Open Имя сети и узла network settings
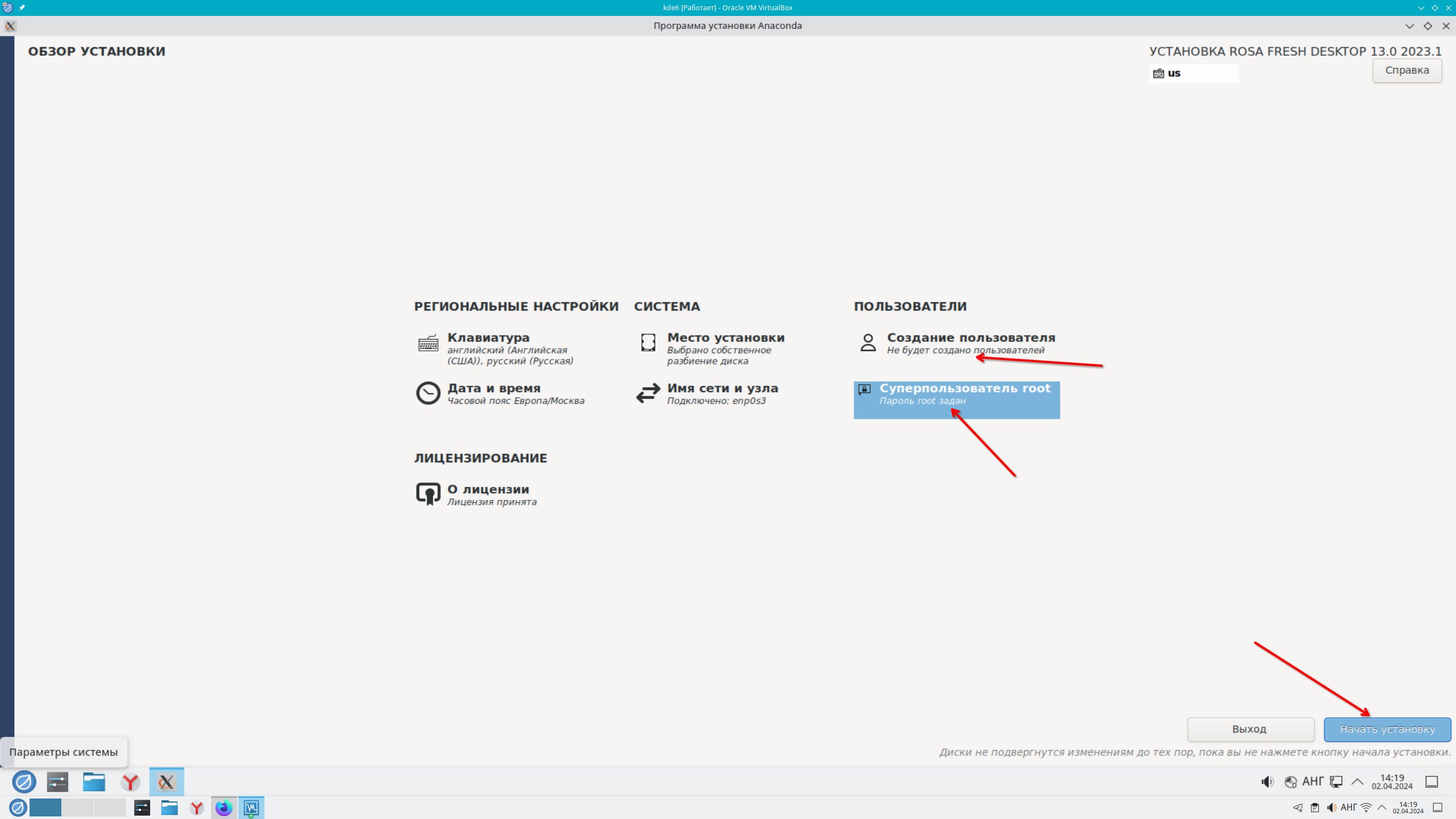 (x=722, y=388)
